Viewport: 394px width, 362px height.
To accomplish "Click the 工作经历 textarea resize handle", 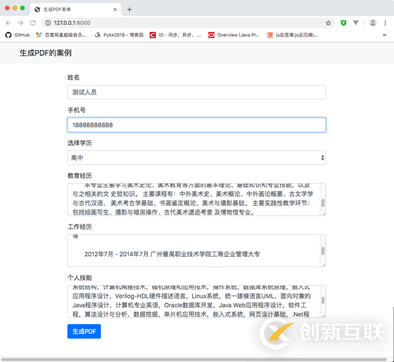I will coord(323,264).
